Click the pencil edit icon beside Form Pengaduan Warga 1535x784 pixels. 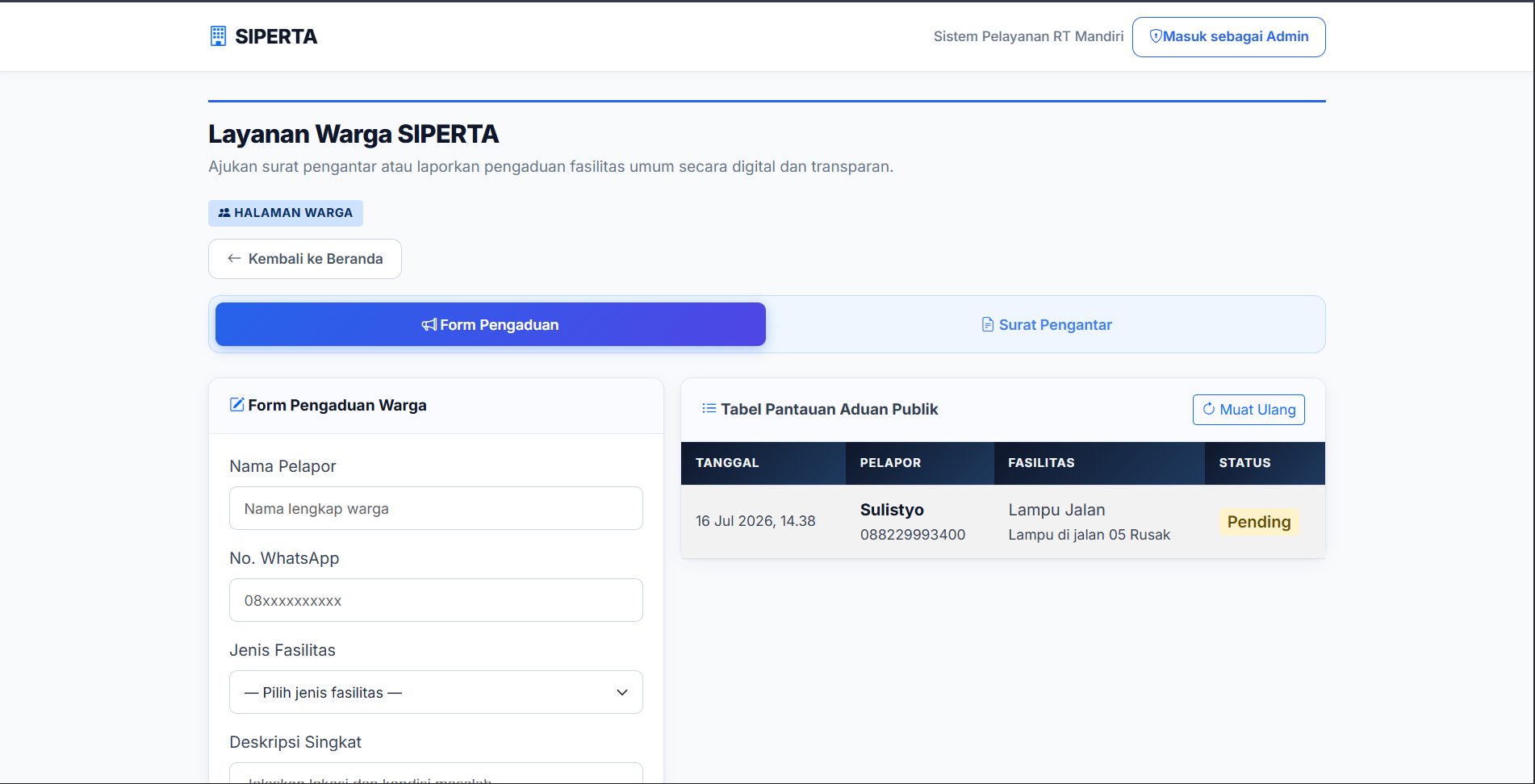(237, 404)
